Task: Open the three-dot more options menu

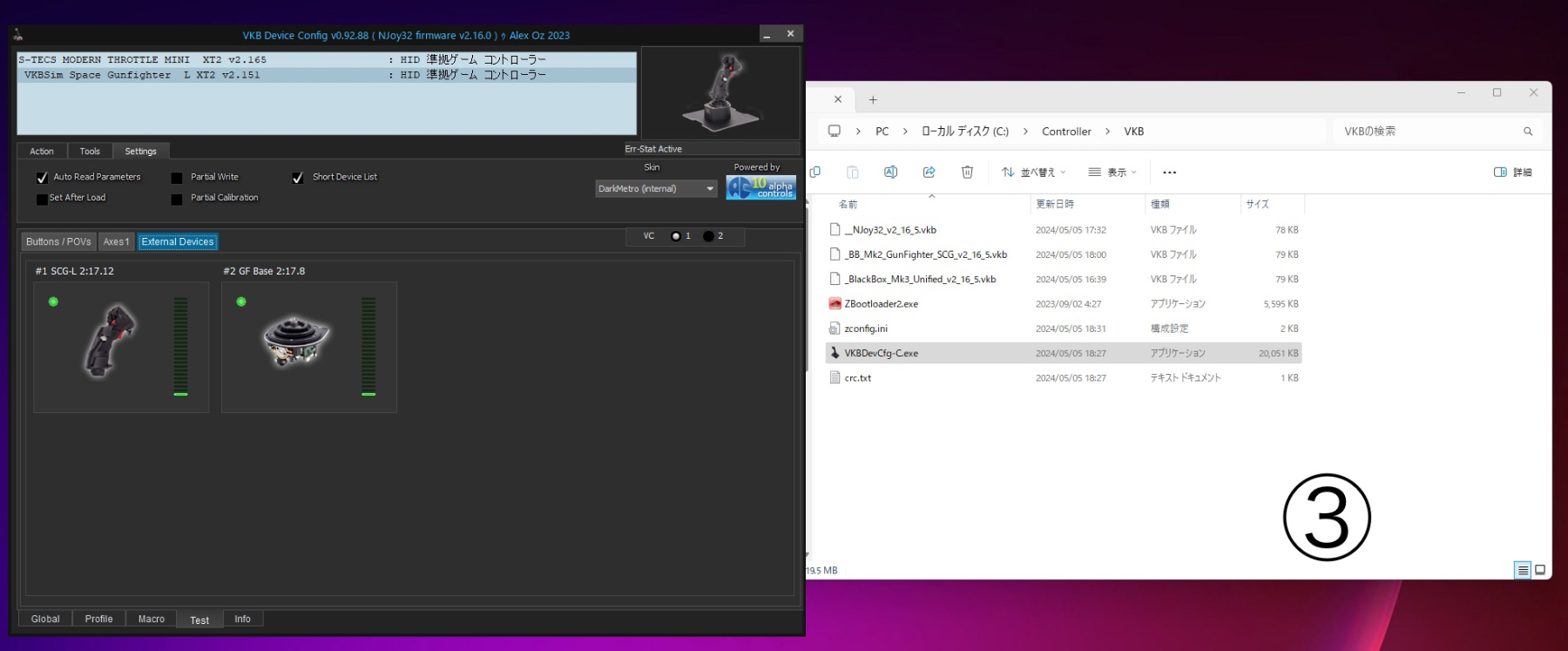Action: click(x=1170, y=173)
